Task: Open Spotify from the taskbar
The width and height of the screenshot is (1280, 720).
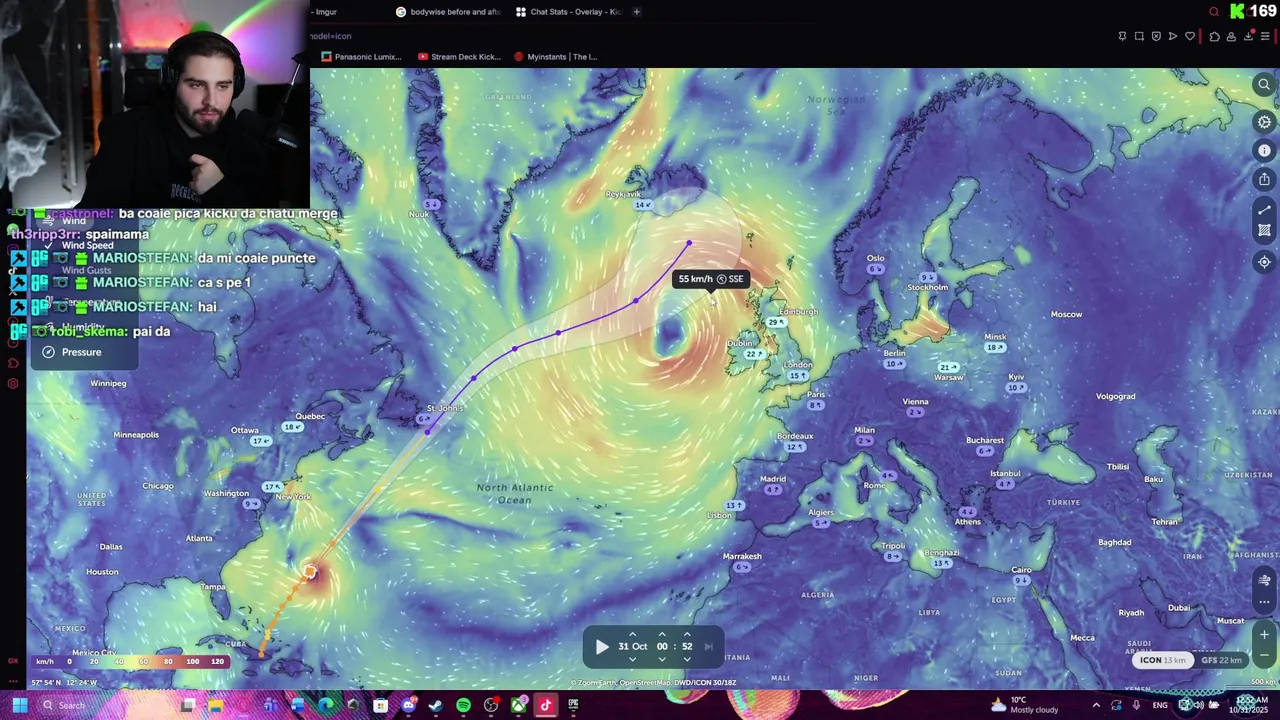Action: tap(463, 705)
